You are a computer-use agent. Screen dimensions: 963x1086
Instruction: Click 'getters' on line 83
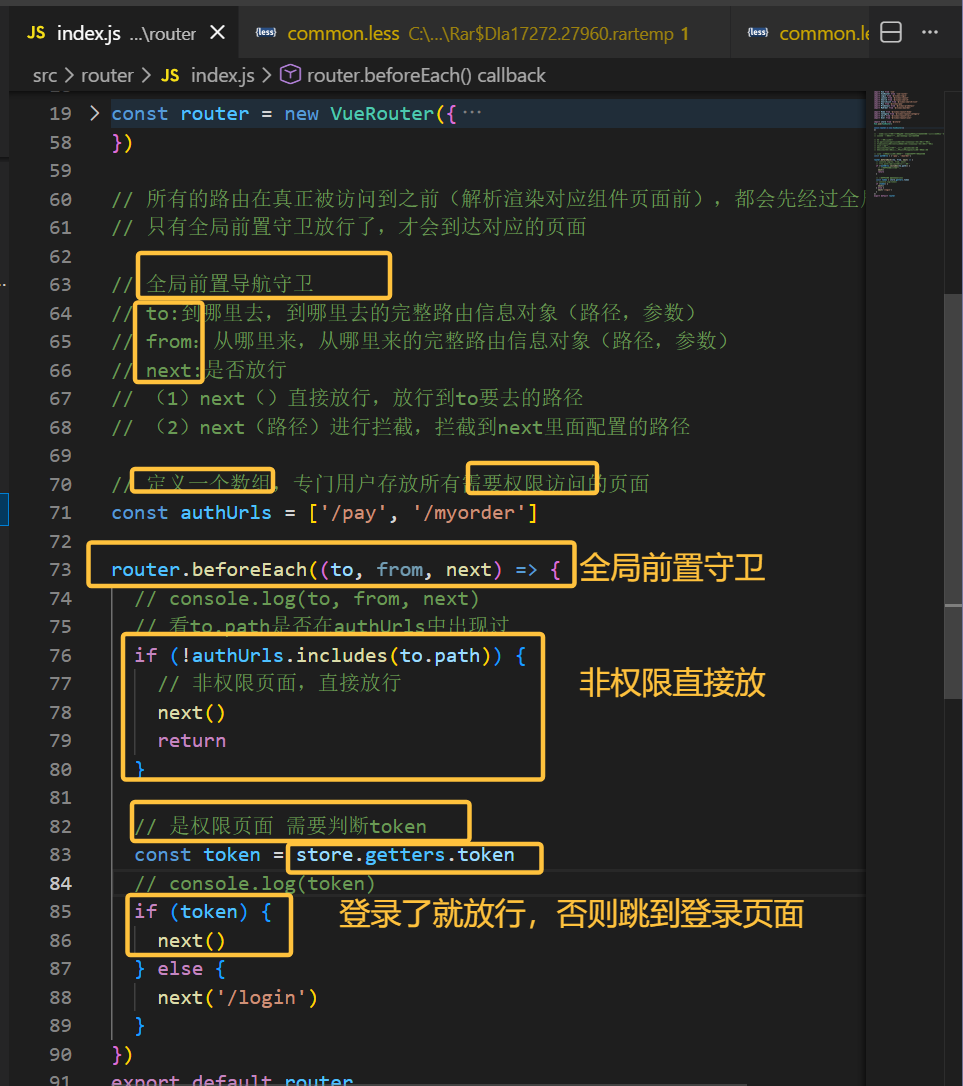pos(405,855)
